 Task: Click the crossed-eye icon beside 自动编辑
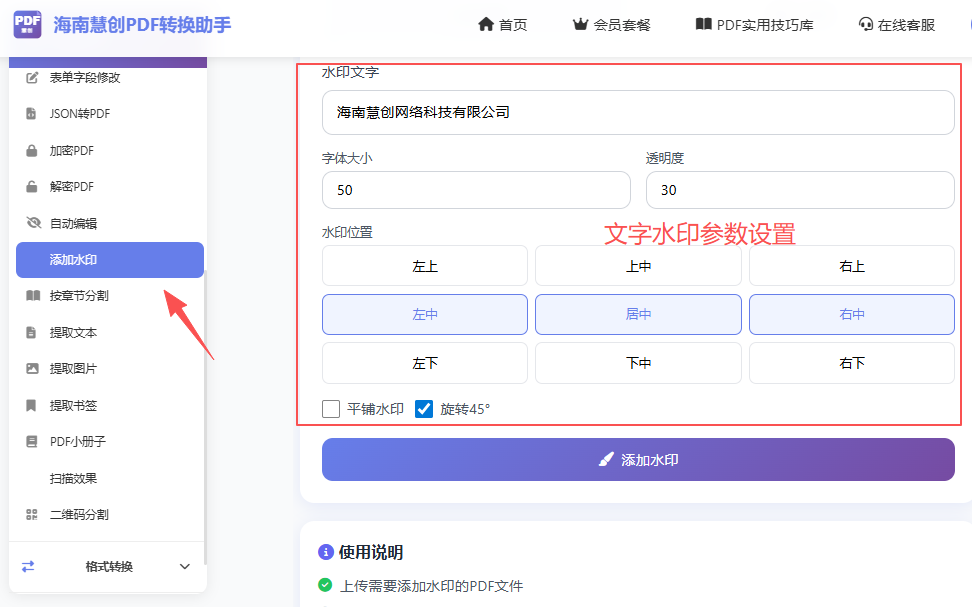coord(33,223)
